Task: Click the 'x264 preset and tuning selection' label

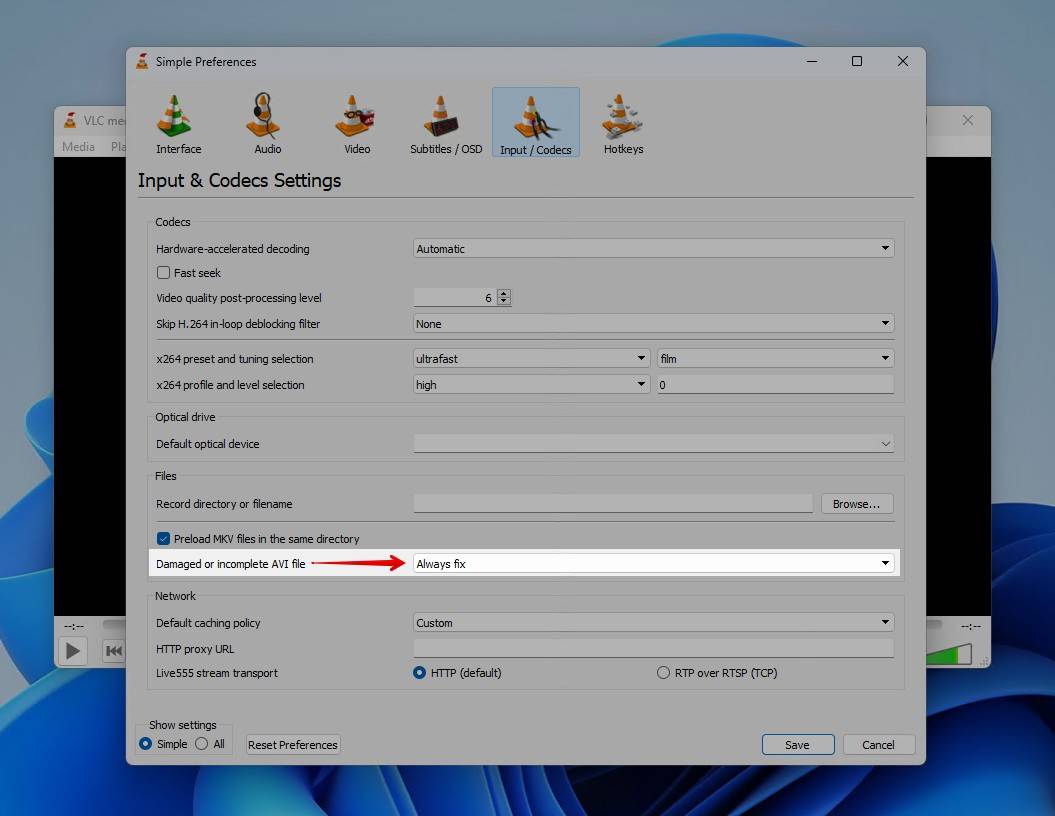Action: (x=235, y=359)
